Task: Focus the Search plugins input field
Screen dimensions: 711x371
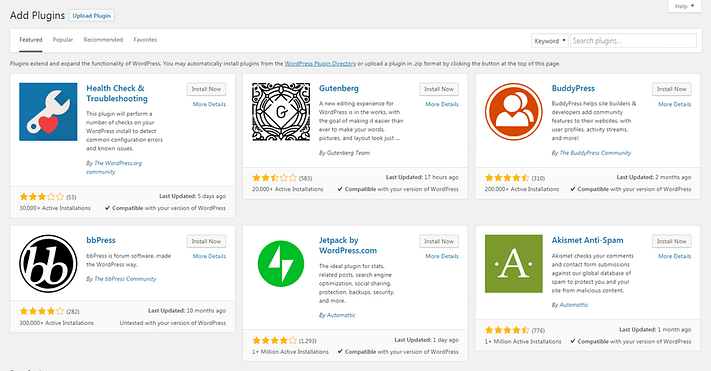Action: (633, 41)
